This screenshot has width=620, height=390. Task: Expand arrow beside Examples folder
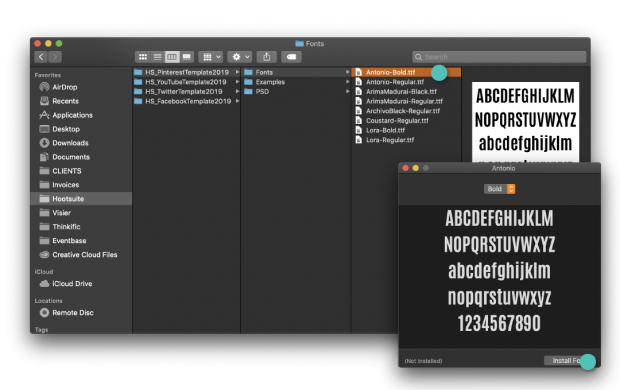click(x=348, y=82)
